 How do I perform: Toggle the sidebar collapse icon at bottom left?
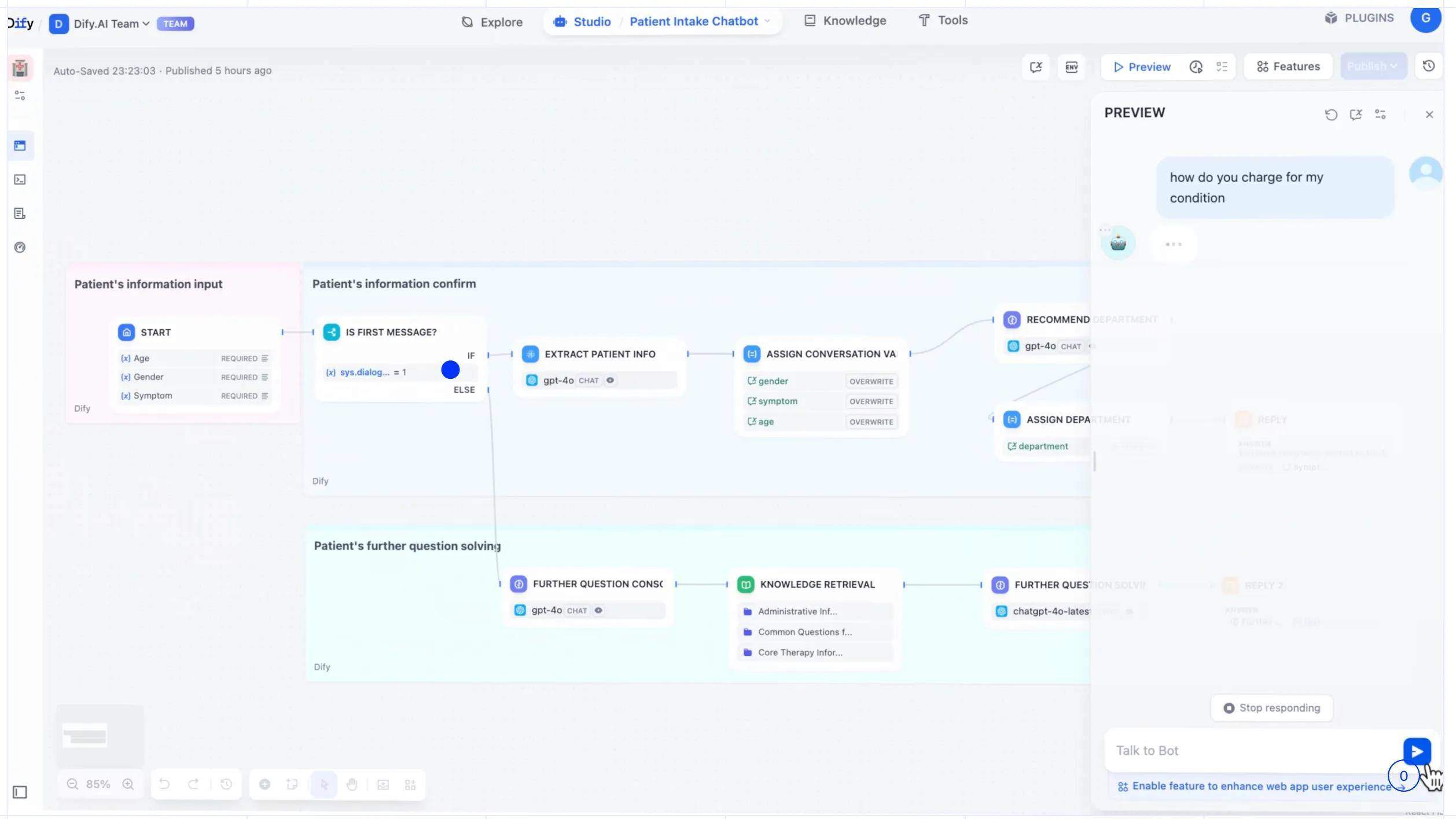click(x=20, y=792)
